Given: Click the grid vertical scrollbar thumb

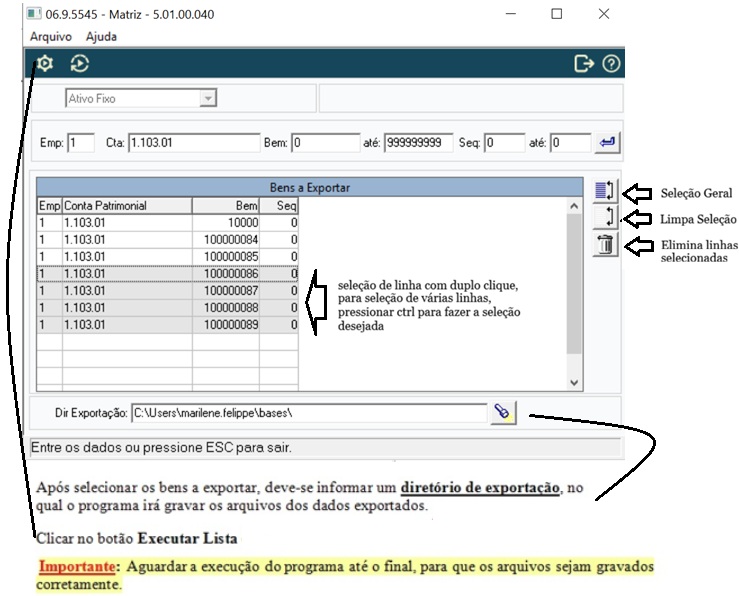Looking at the screenshot, I should tap(574, 284).
